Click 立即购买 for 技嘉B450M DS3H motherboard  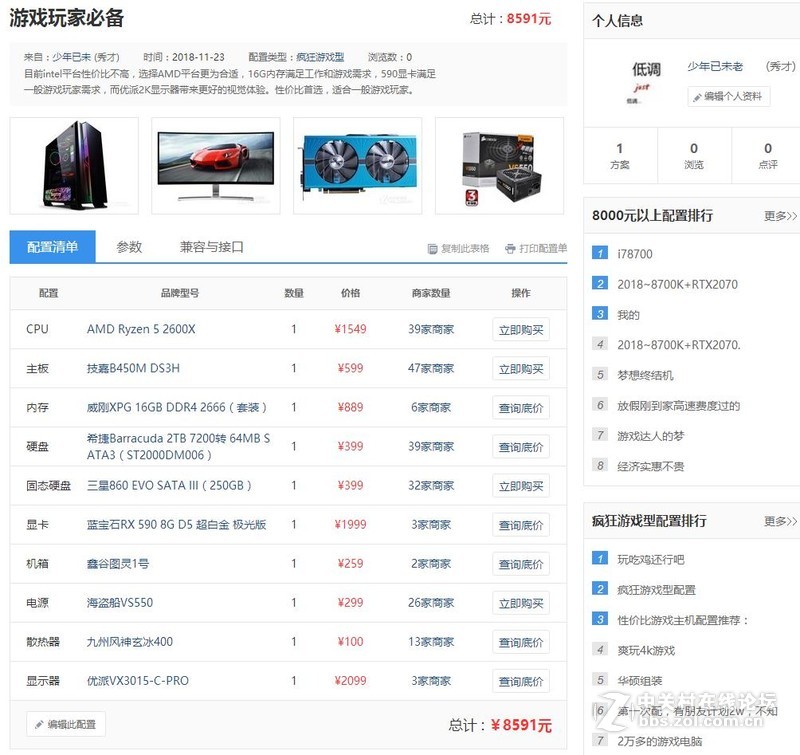521,368
